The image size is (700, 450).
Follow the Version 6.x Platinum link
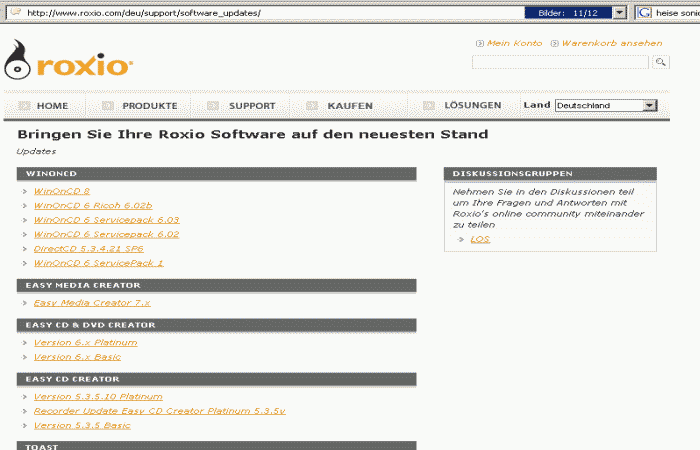[x=85, y=342]
